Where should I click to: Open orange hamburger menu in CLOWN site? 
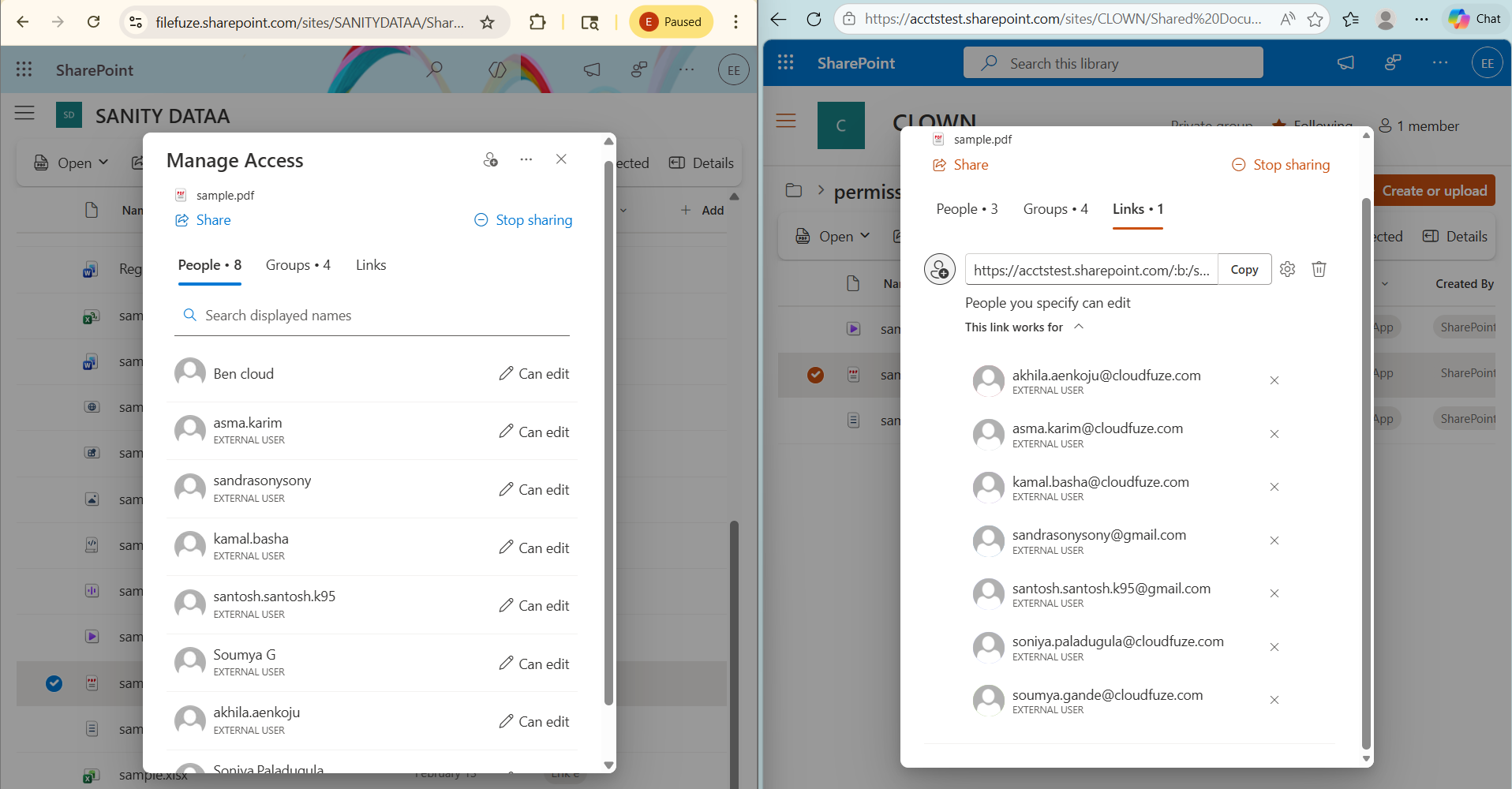pyautogui.click(x=786, y=121)
